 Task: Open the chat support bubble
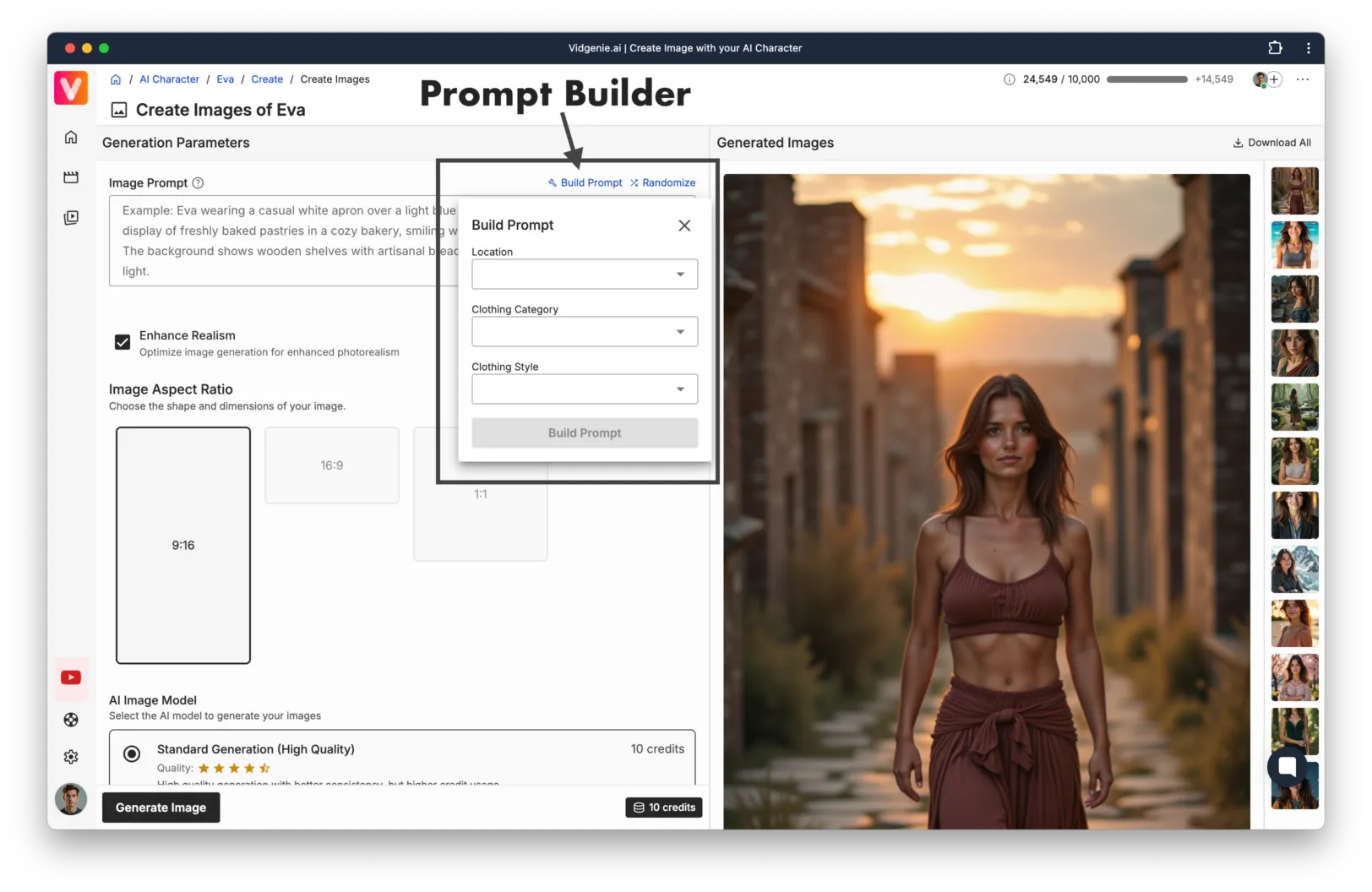[x=1288, y=766]
